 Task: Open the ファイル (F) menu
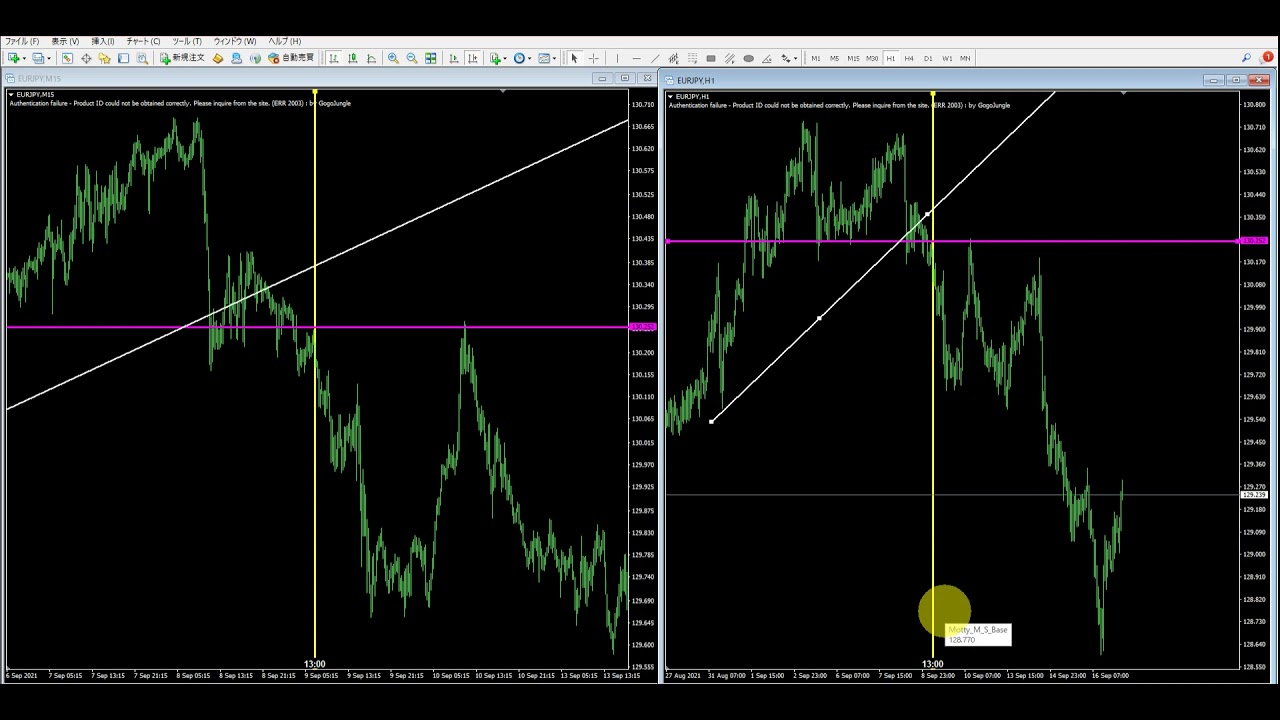(22, 41)
